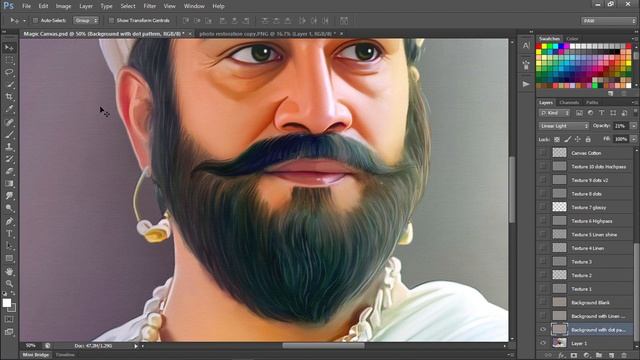The width and height of the screenshot is (640, 360).
Task: Select the Dodge tool
Action: point(9,209)
